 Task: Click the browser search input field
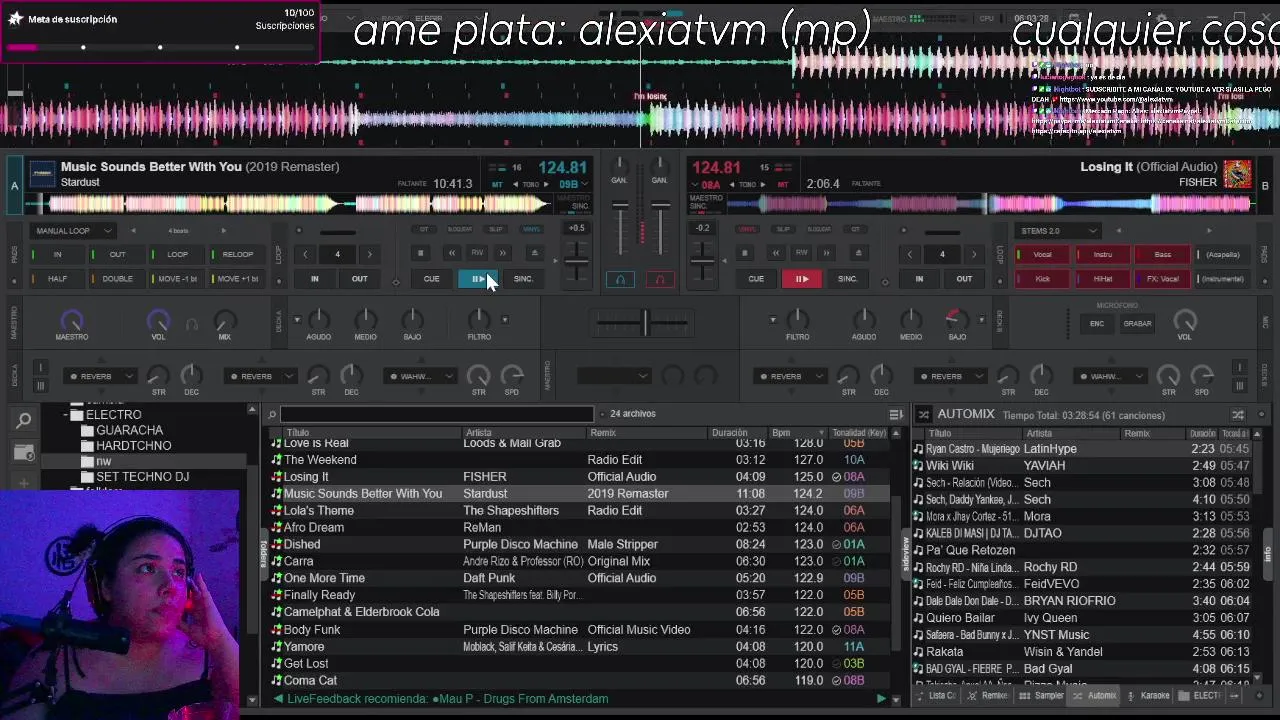pos(437,414)
